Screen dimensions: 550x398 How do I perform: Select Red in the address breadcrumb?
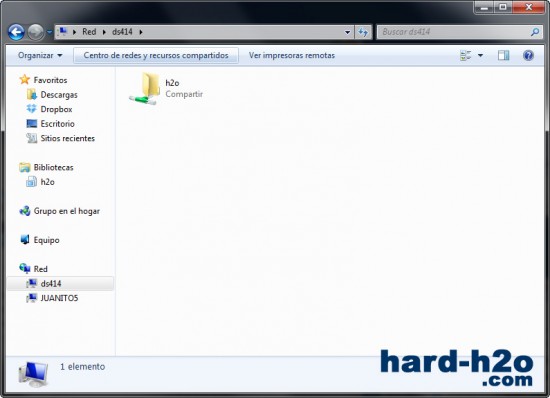click(x=89, y=32)
